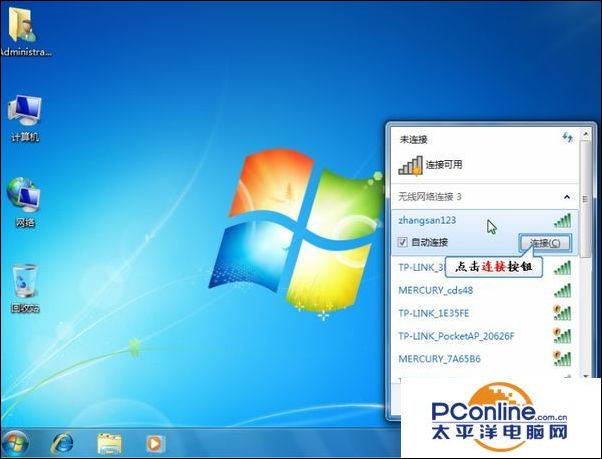Click the network list scrollbar thumb
The height and width of the screenshot is (459, 602).
pyautogui.click(x=586, y=199)
